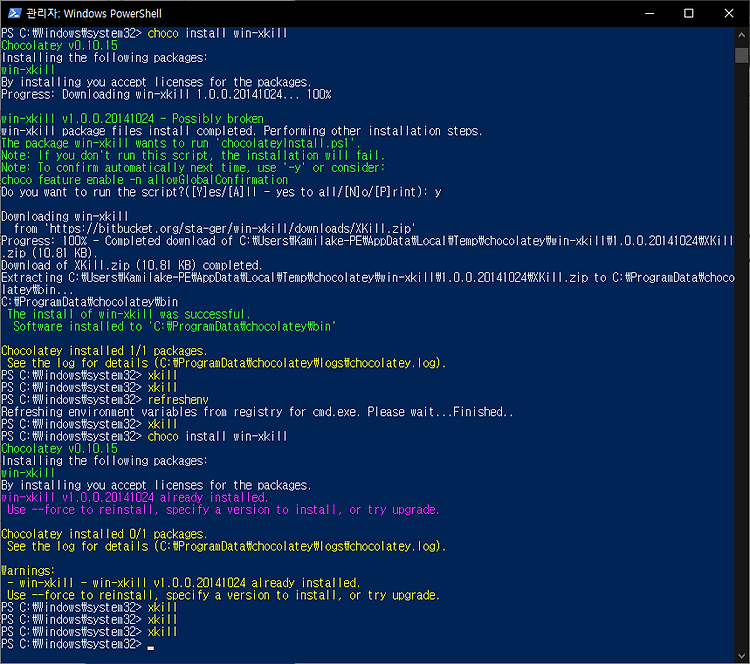Click the 'Downloading win-xkill' line
Viewport: 750px width, 664px height.
tap(65, 217)
